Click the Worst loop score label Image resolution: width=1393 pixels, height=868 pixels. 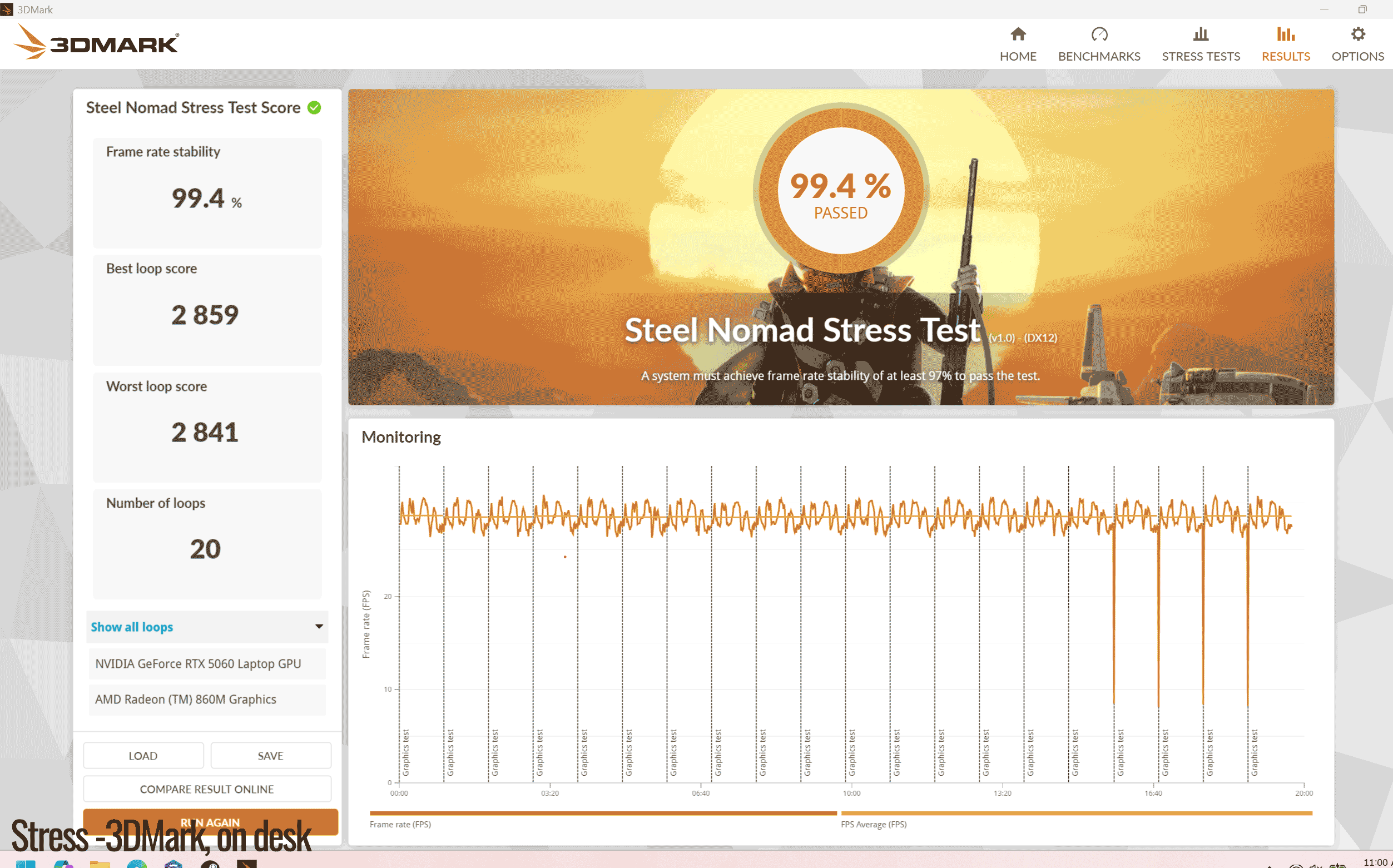pyautogui.click(x=157, y=386)
